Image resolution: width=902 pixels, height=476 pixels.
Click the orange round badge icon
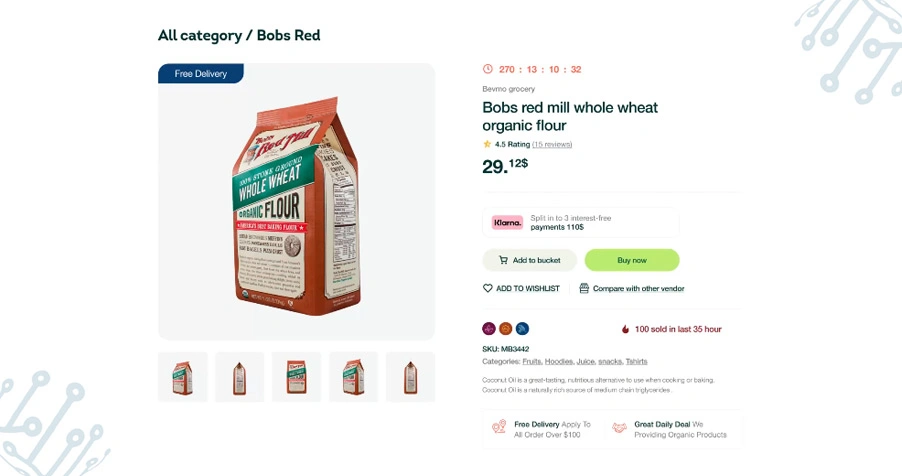(505, 328)
